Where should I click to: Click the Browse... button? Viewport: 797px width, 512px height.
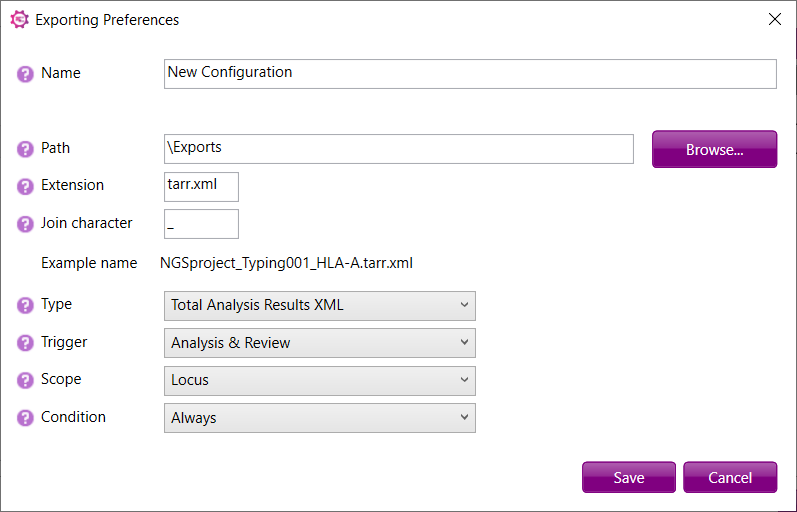point(715,149)
